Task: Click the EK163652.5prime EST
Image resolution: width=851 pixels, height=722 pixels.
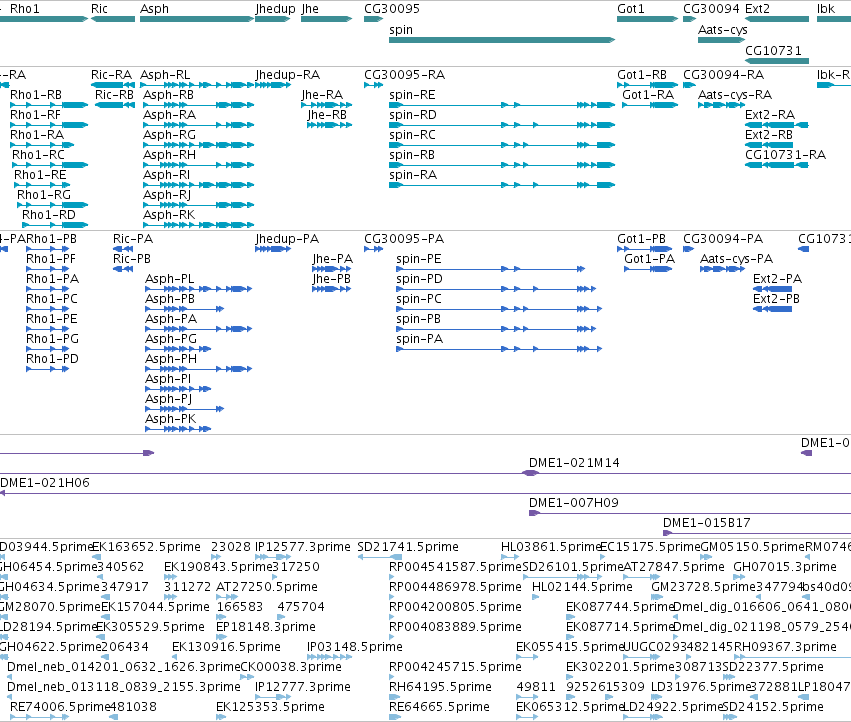Action: (x=97, y=557)
